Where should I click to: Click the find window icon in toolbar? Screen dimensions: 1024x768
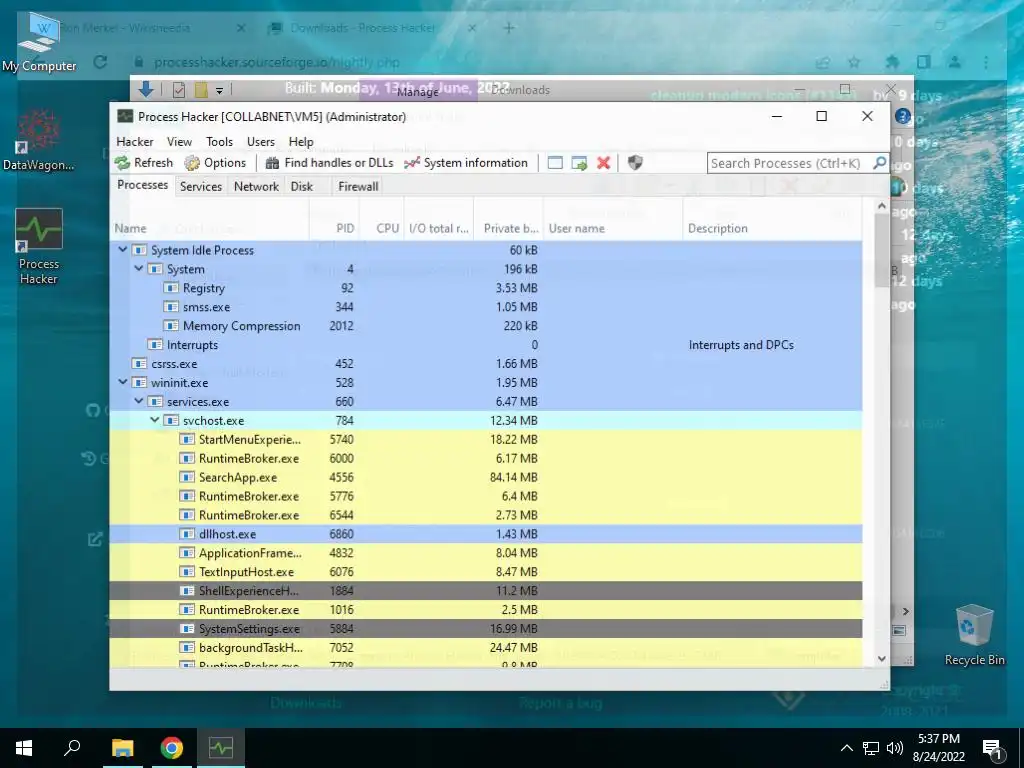click(x=555, y=163)
